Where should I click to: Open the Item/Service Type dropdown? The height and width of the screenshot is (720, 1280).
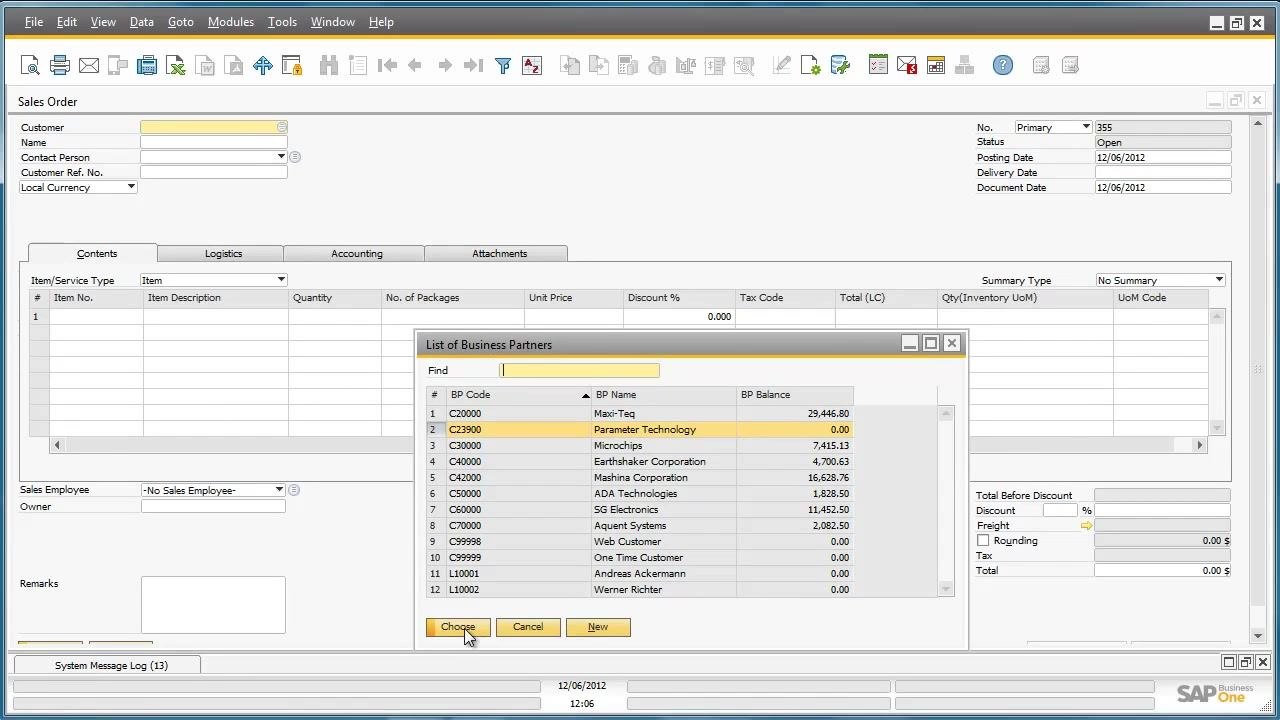pyautogui.click(x=281, y=280)
